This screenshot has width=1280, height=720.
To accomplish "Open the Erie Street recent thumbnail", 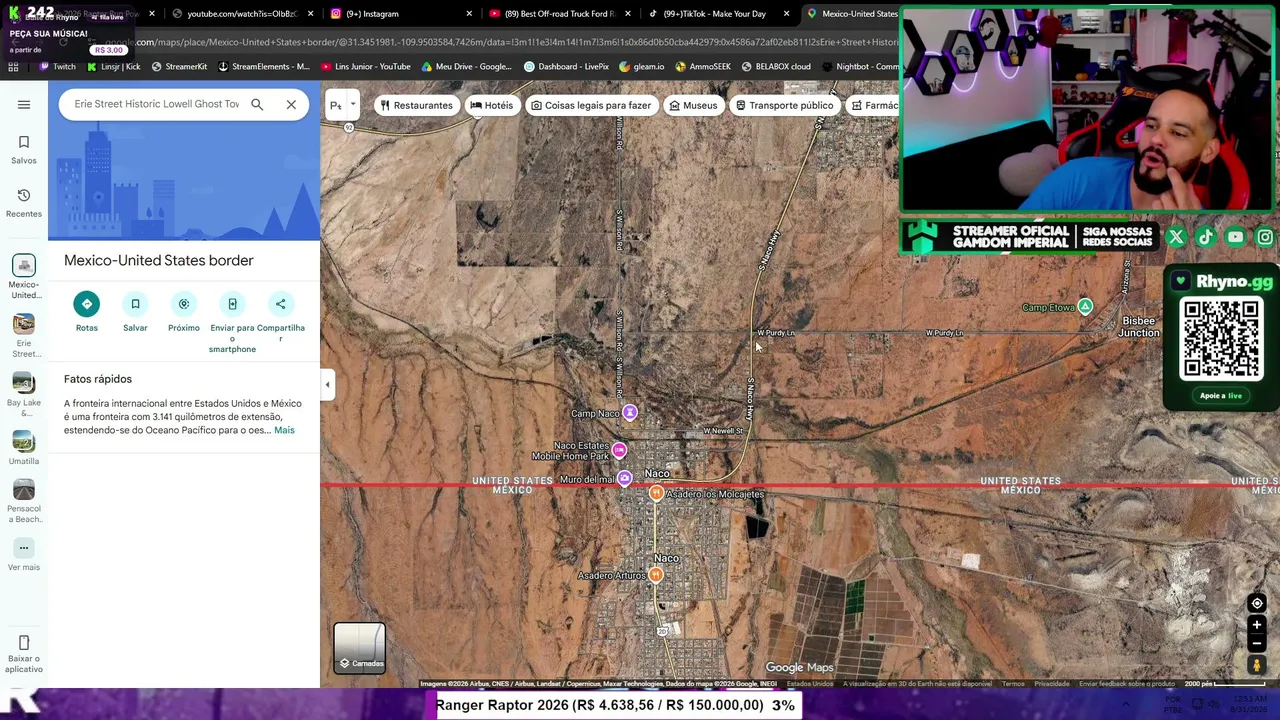I will coord(24,323).
